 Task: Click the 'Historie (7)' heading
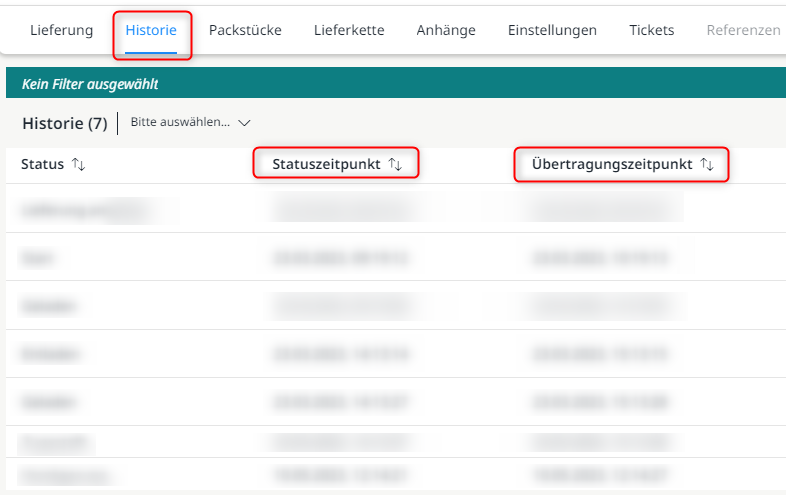[x=65, y=123]
